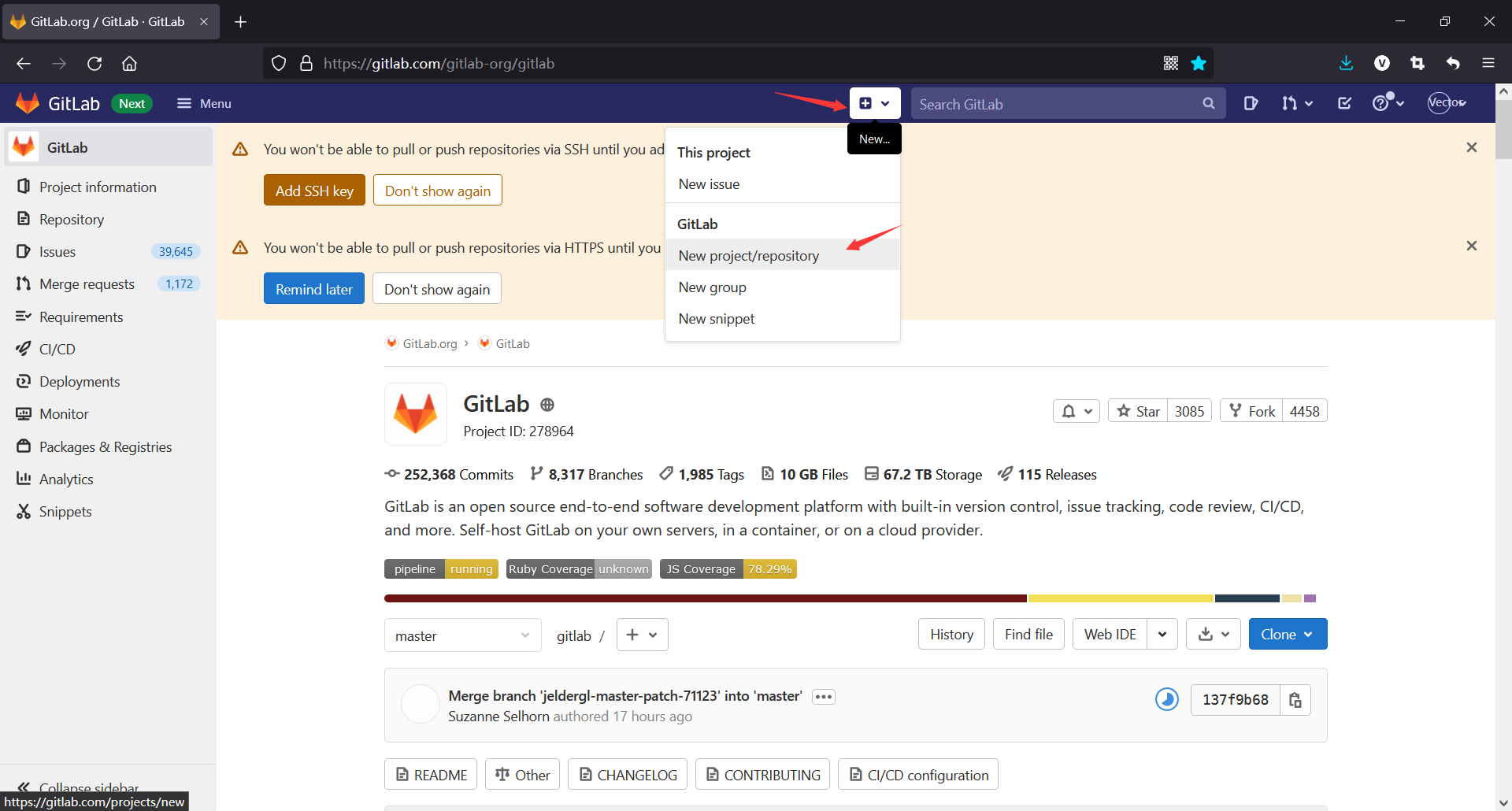1512x811 pixels.
Task: Click the Find file button
Action: (1028, 634)
